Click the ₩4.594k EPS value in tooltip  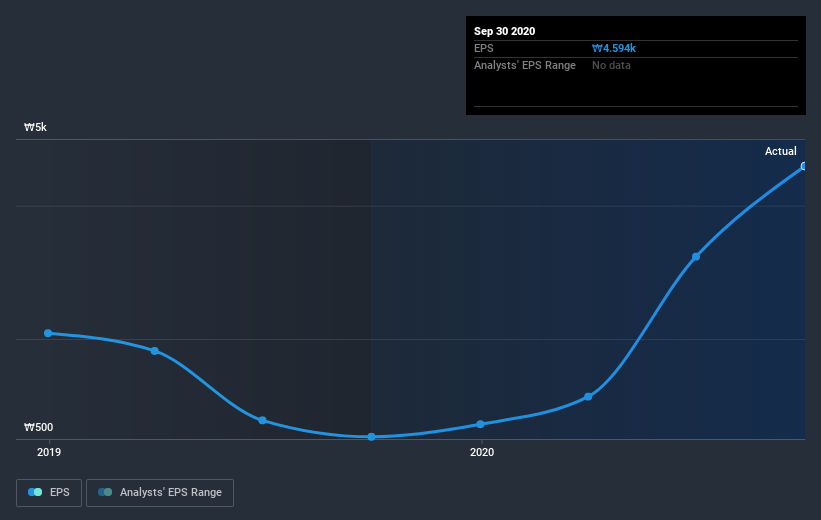614,48
